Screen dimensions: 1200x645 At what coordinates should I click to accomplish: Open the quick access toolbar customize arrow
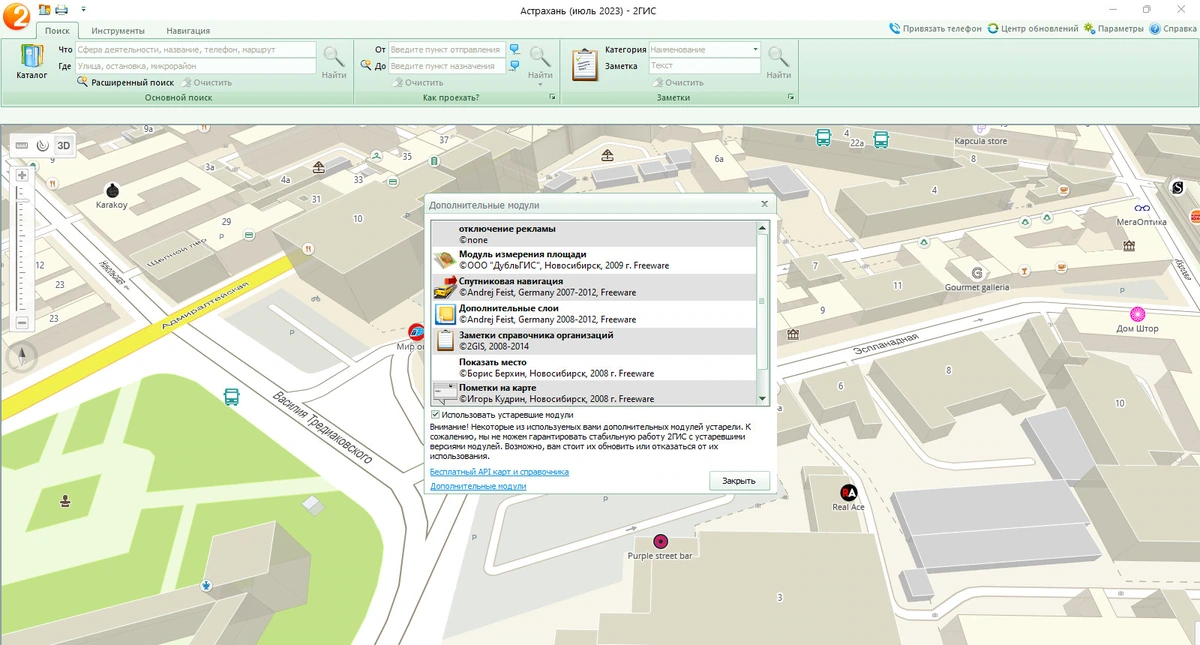83,9
